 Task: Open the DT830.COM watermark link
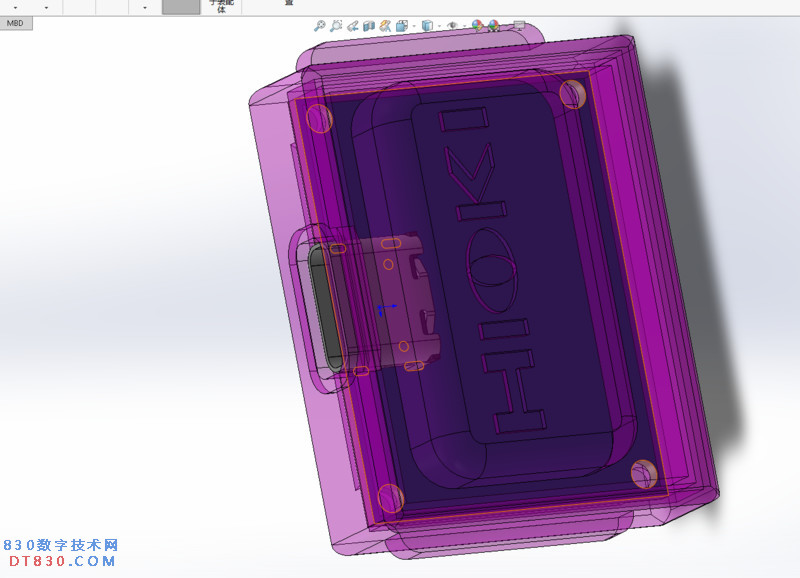(60, 561)
